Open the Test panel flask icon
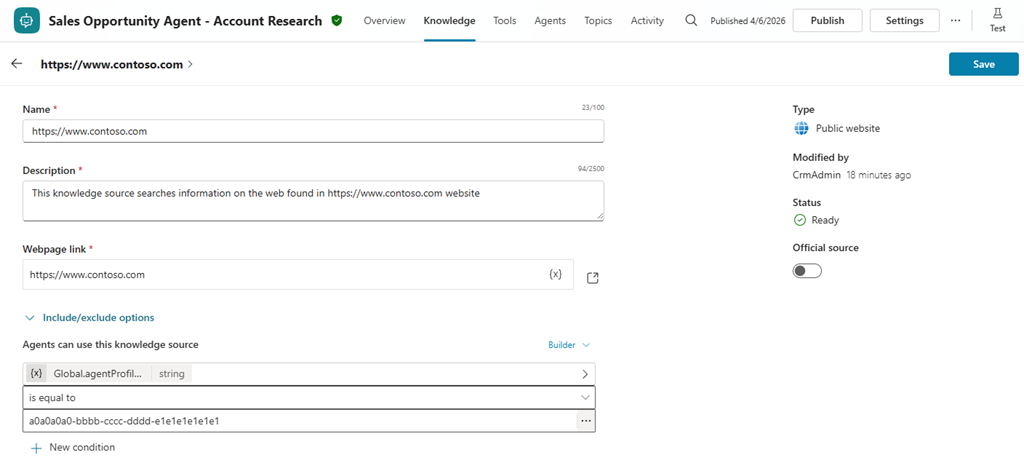This screenshot has width=1024, height=471. pyautogui.click(x=997, y=19)
